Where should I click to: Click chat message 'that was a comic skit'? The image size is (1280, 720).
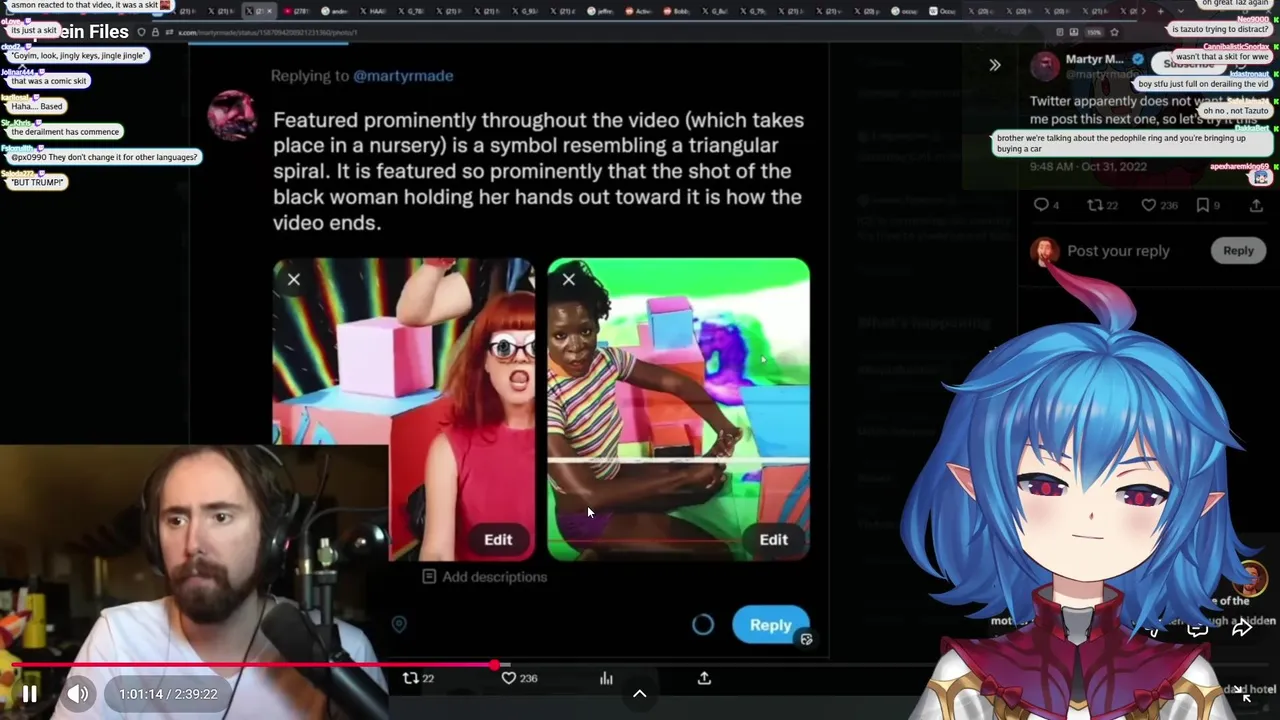point(49,81)
